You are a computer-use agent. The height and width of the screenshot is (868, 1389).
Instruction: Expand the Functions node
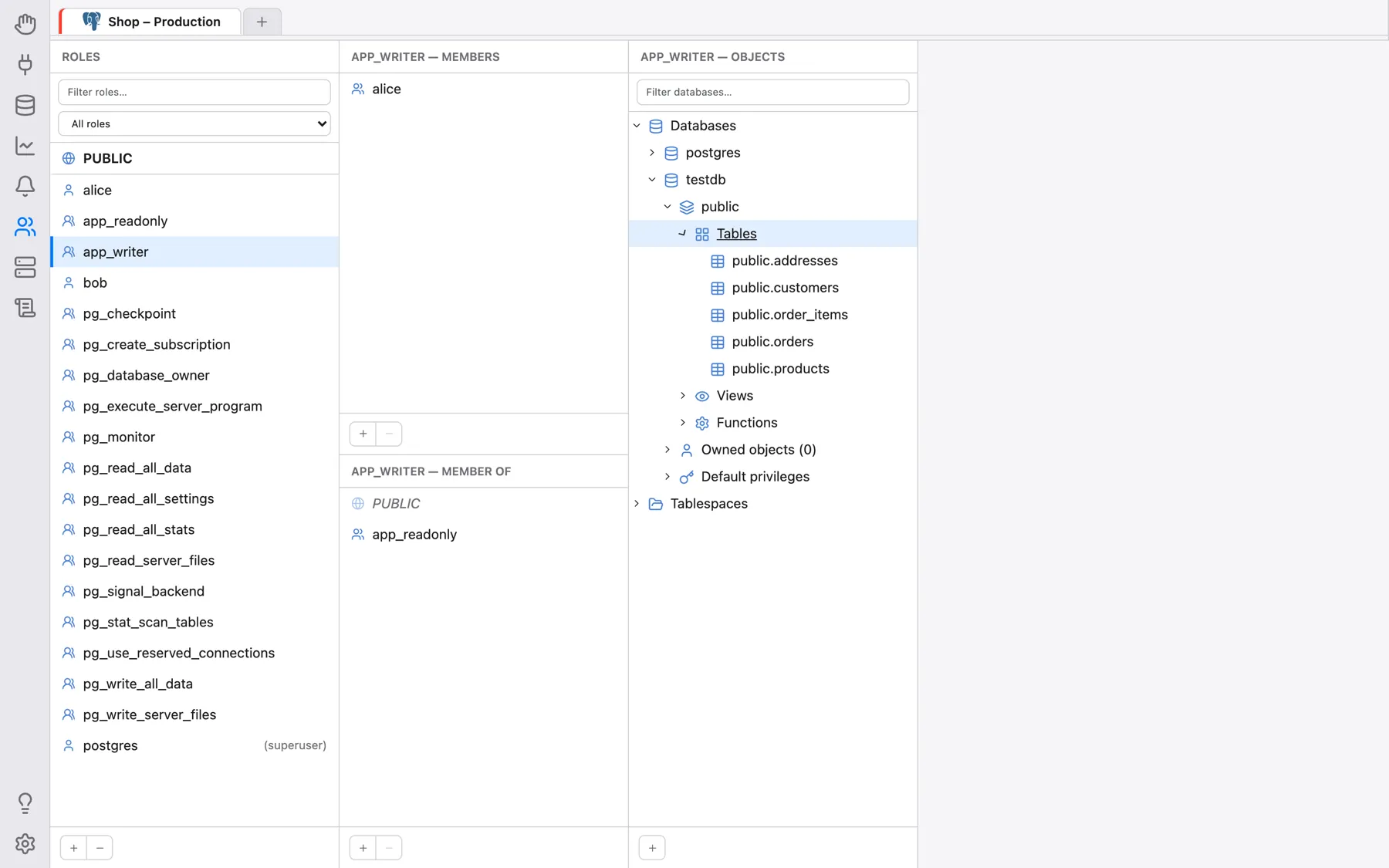683,423
